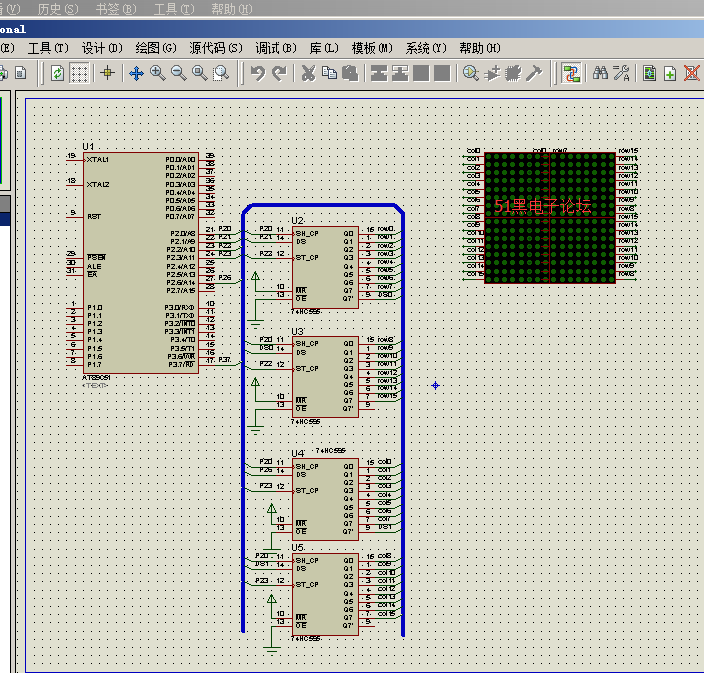Open the Design Explorer icon
Image resolution: width=704 pixels, height=673 pixels.
(649, 73)
